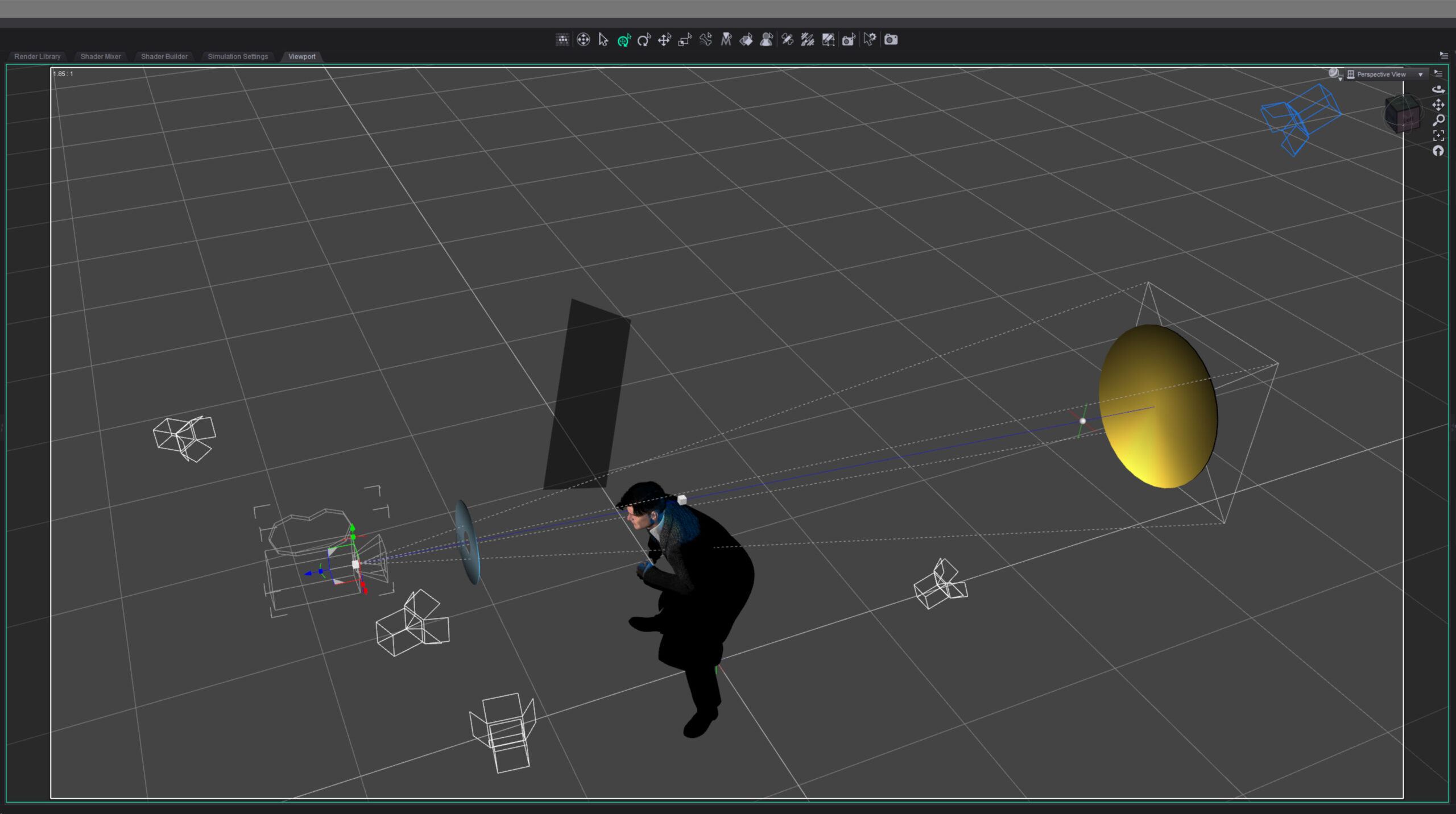The image size is (1456, 814).
Task: Click the view orientation cube
Action: tap(1403, 114)
